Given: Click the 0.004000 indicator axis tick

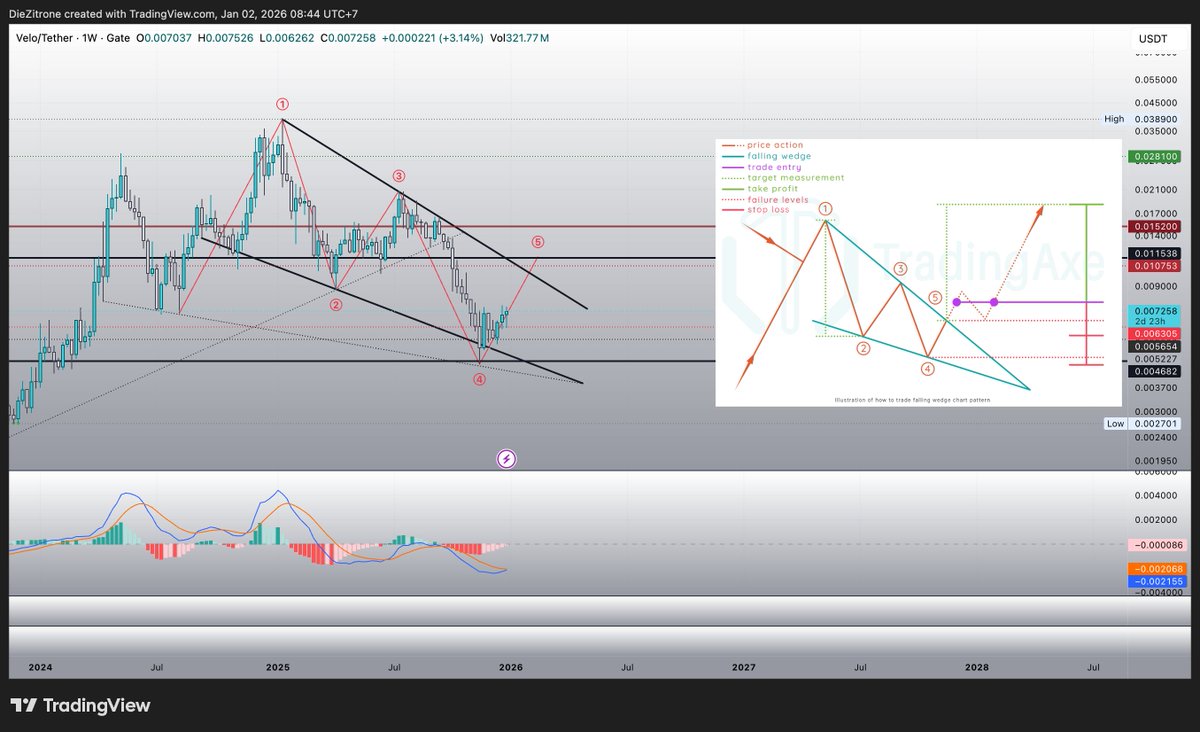Looking at the screenshot, I should pos(1155,496).
